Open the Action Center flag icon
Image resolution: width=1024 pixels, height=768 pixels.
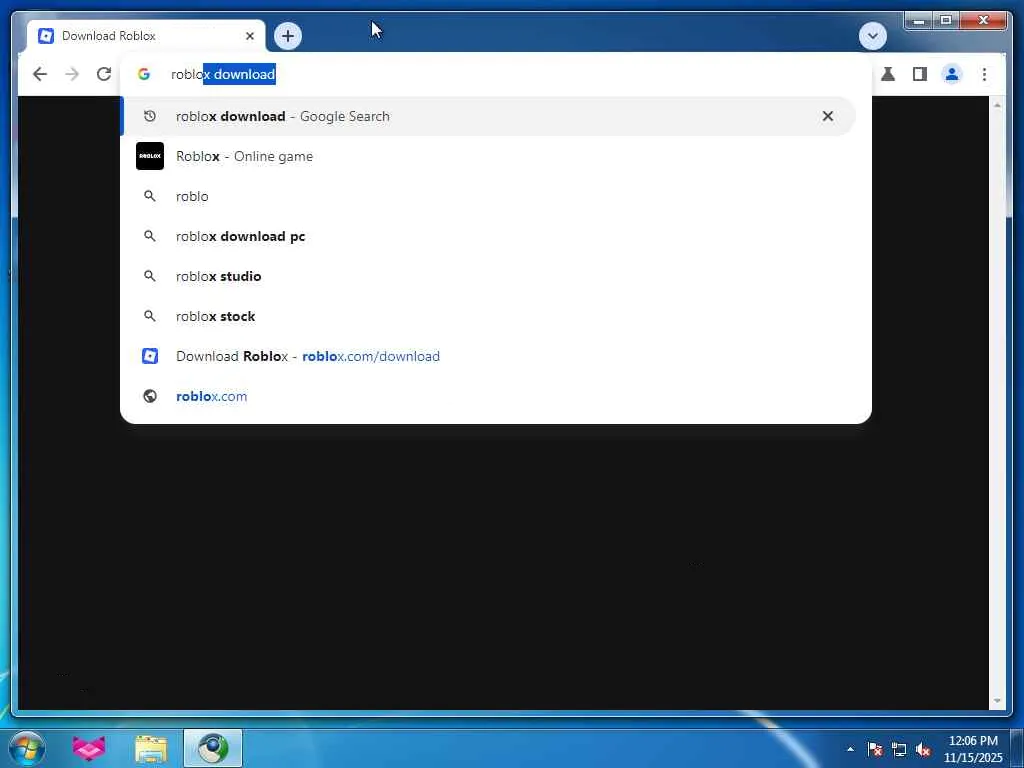(x=874, y=749)
